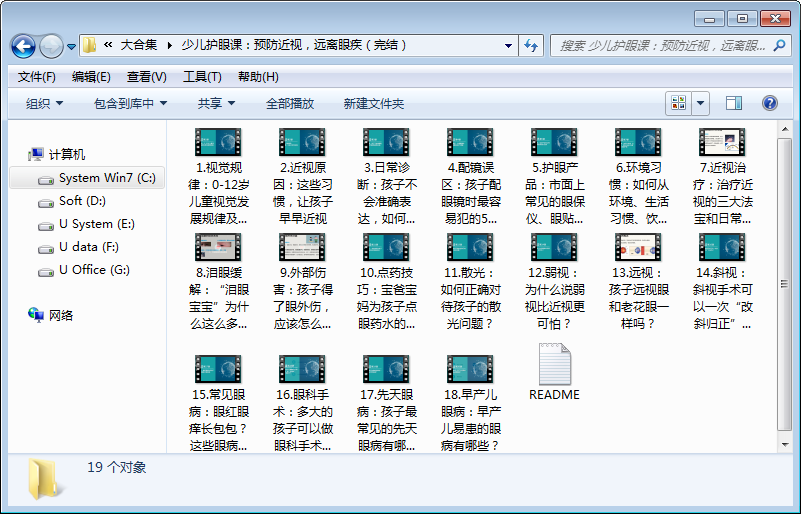The width and height of the screenshot is (801, 514).
Task: Expand the 包含到库中 dropdown
Action: pos(130,103)
